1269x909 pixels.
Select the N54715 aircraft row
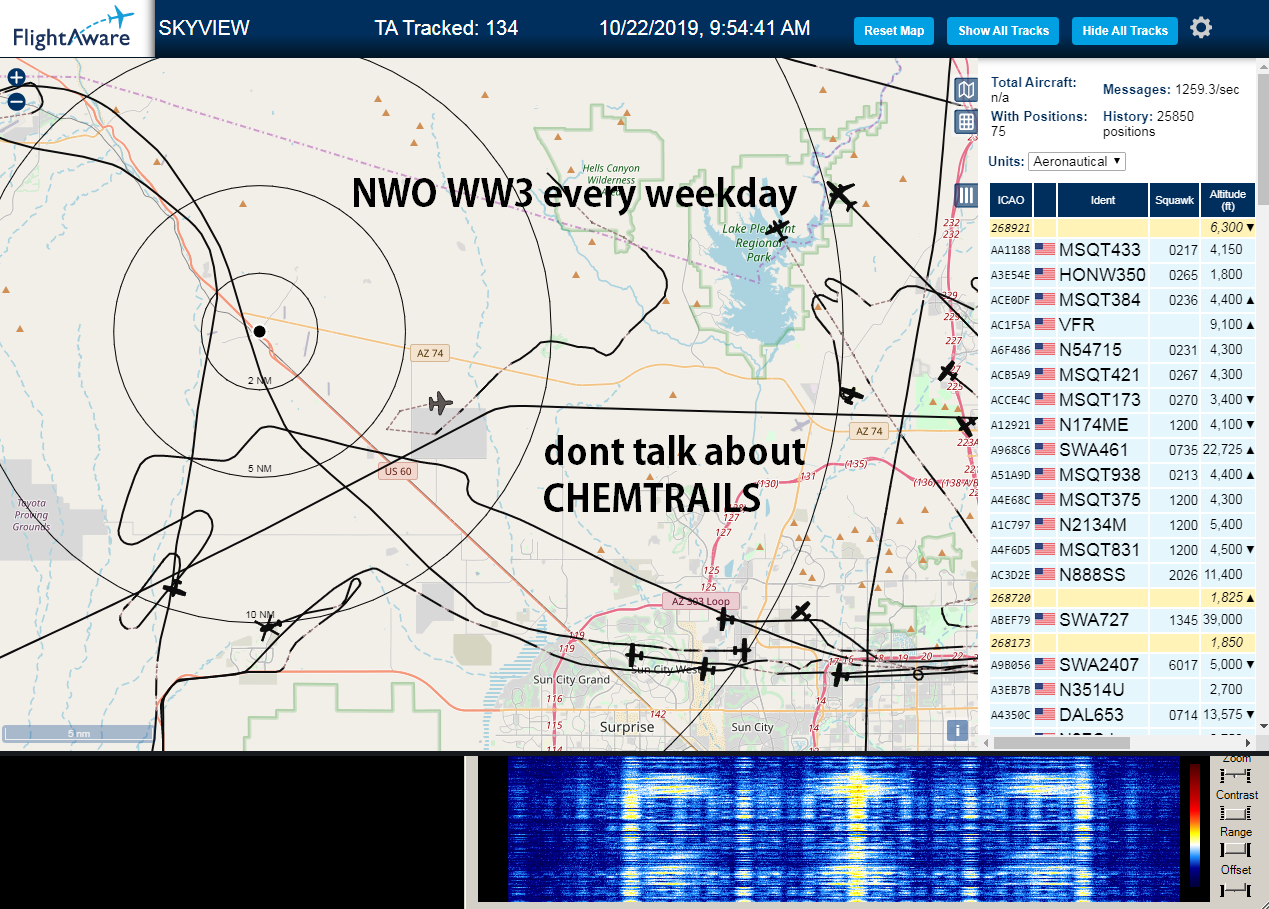click(1122, 350)
